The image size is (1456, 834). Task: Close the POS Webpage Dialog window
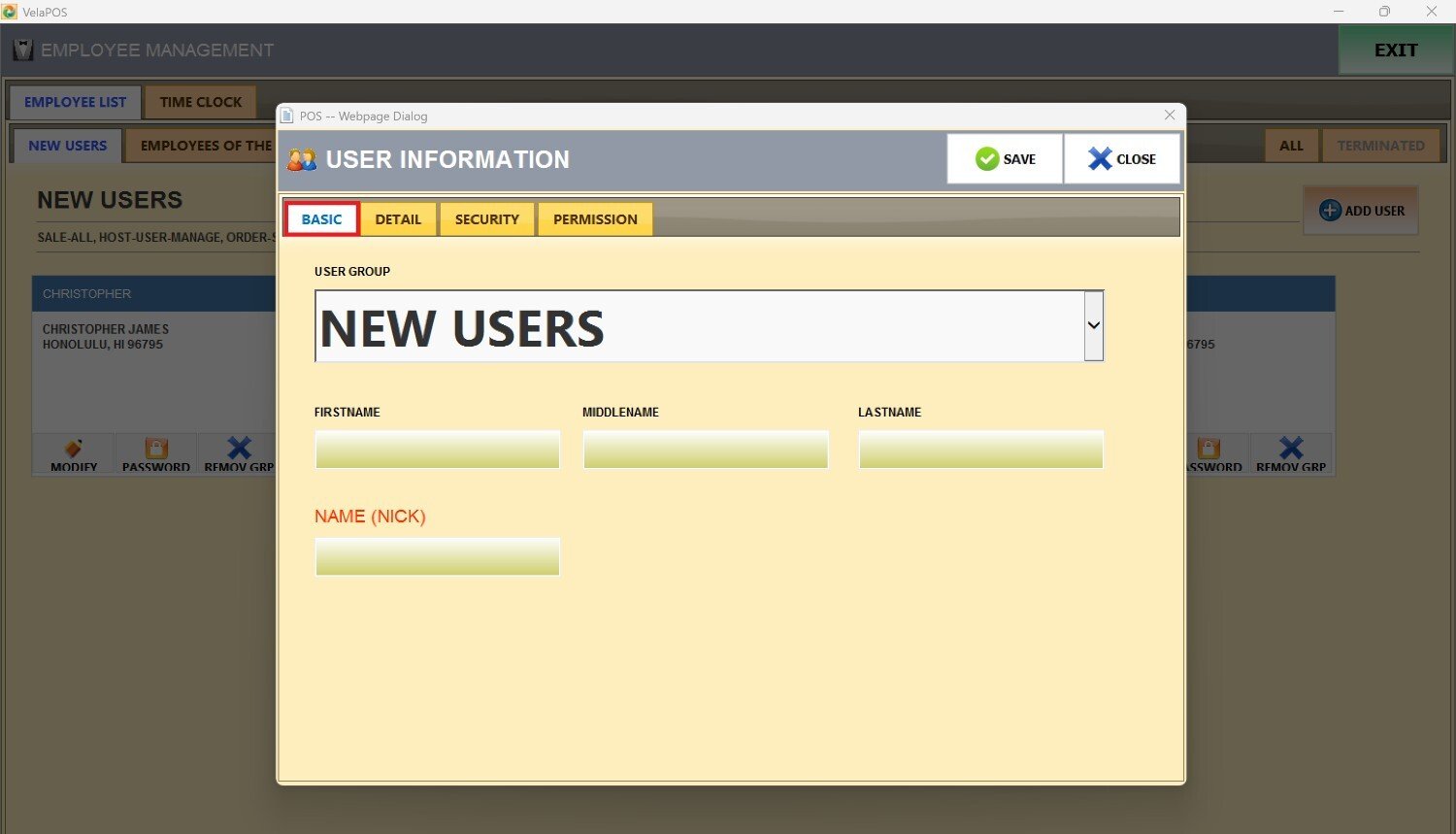tap(1170, 116)
